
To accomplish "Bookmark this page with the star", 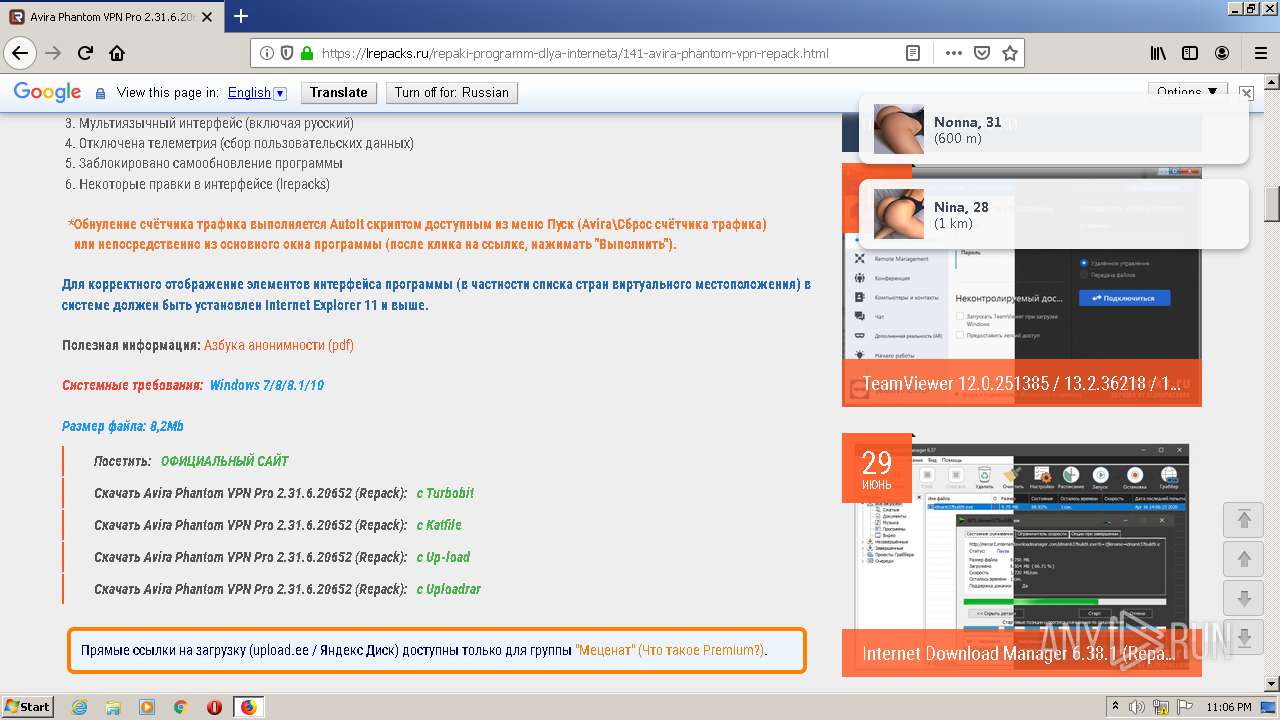I will (1010, 53).
